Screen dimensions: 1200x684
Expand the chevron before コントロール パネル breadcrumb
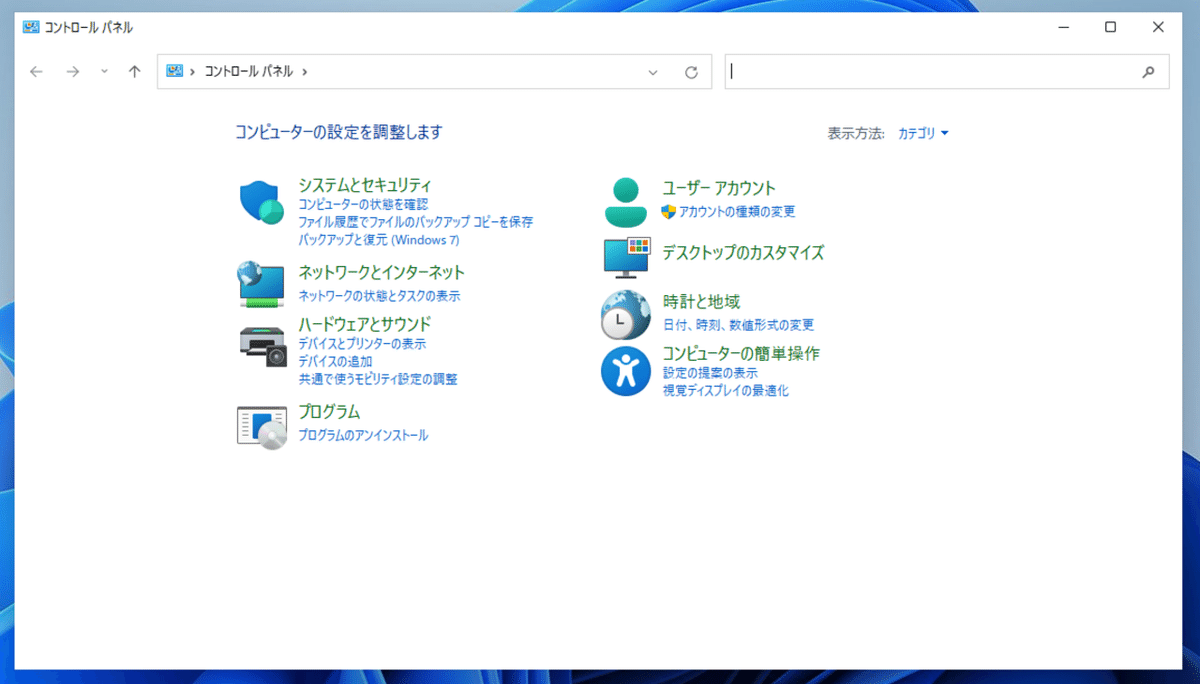(x=192, y=72)
